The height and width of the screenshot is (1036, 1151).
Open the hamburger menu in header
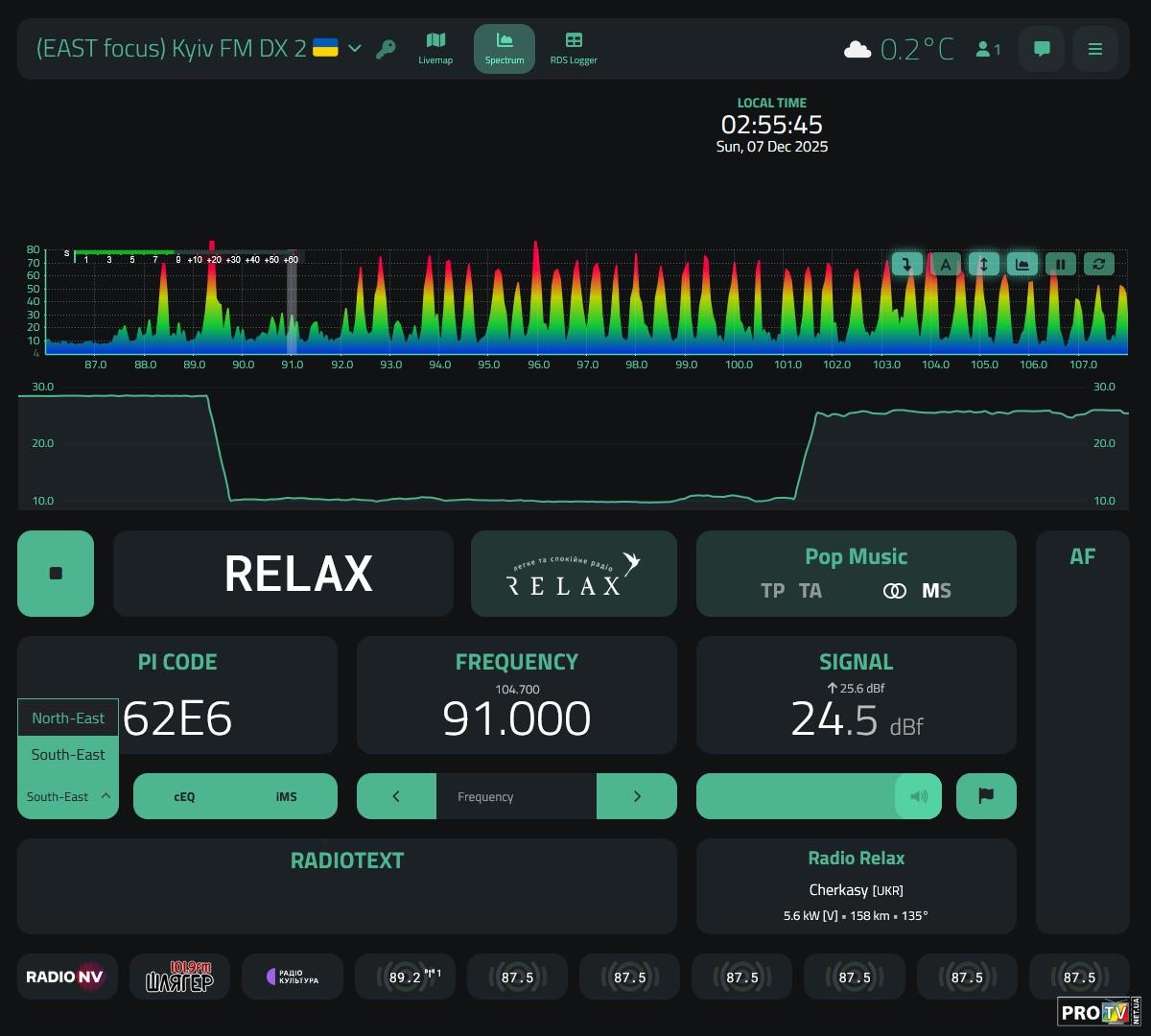coord(1094,49)
